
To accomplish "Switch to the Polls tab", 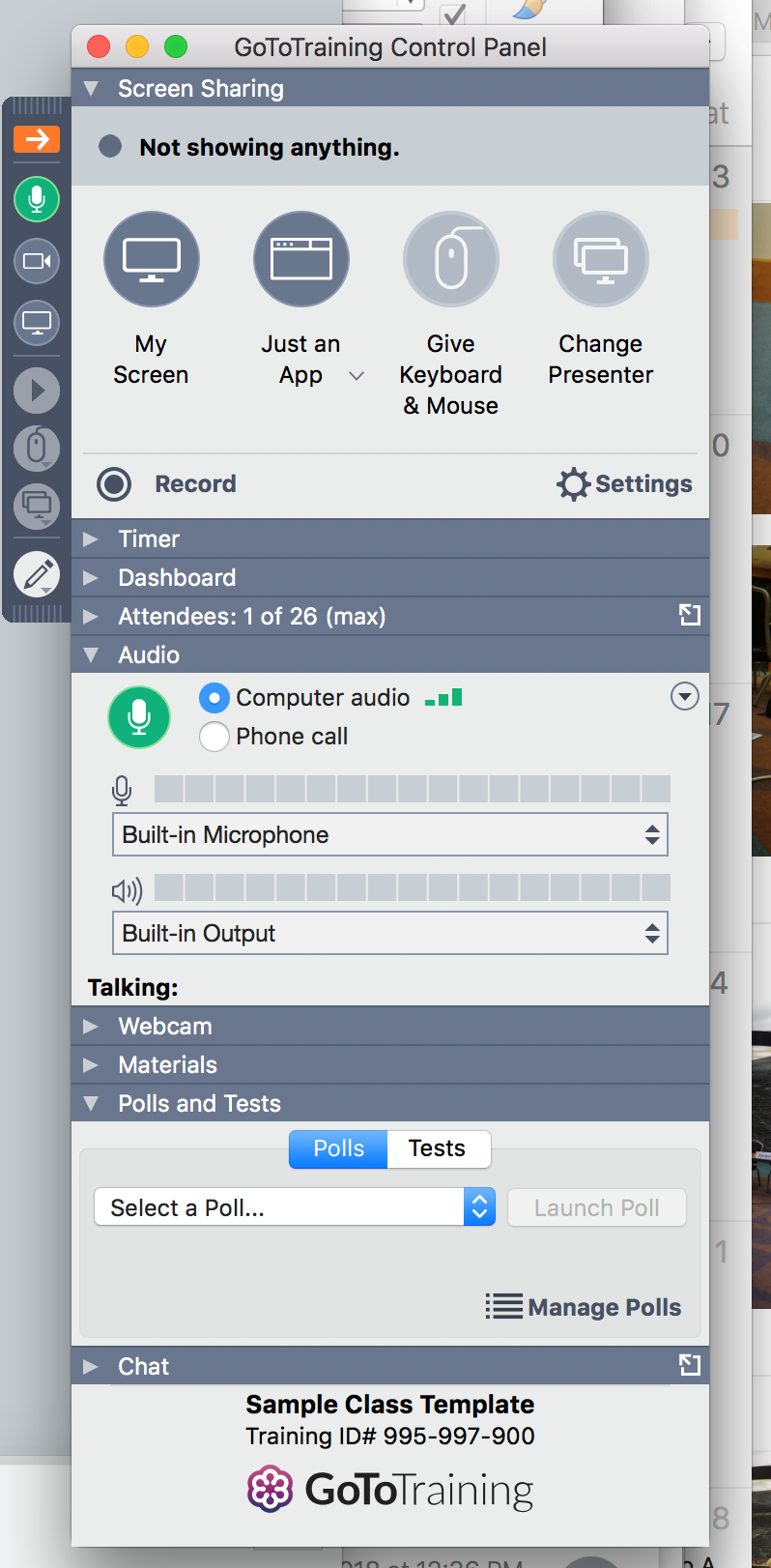I will pos(338,1148).
